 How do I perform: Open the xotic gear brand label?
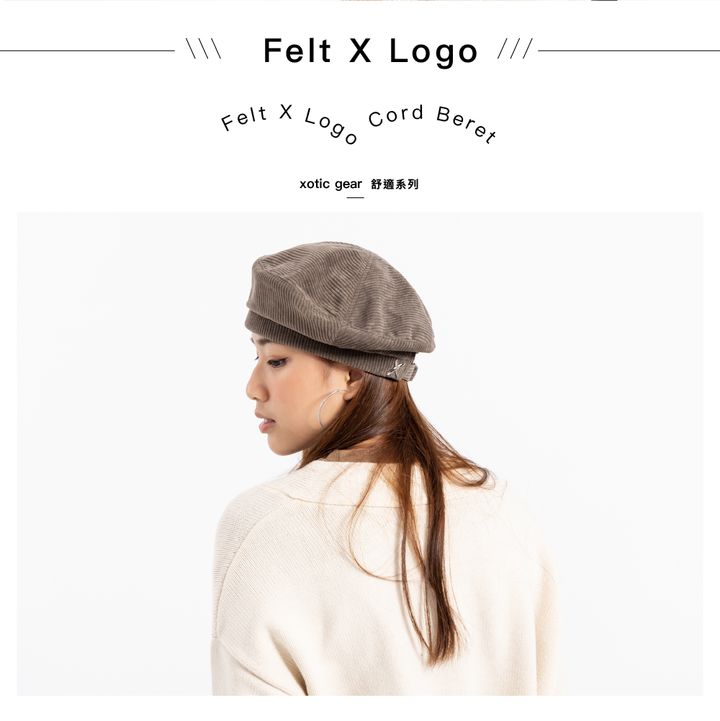tap(331, 184)
